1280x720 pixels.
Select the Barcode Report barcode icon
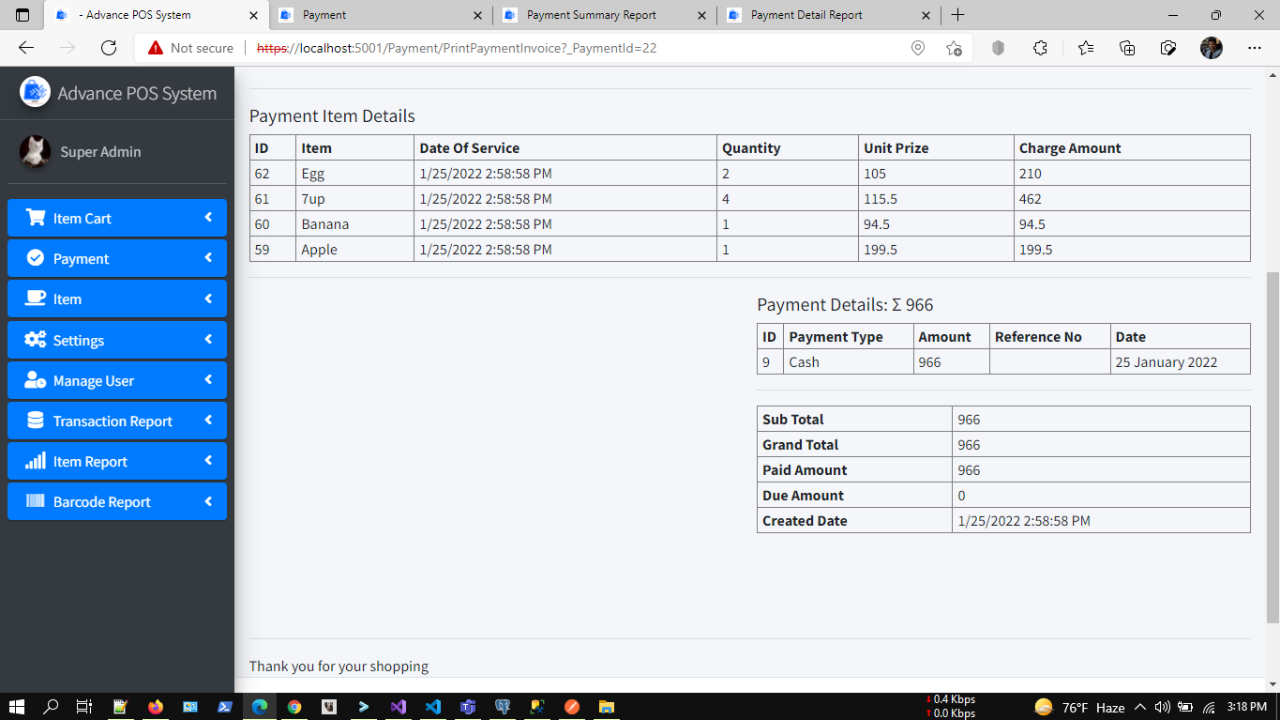click(x=34, y=501)
